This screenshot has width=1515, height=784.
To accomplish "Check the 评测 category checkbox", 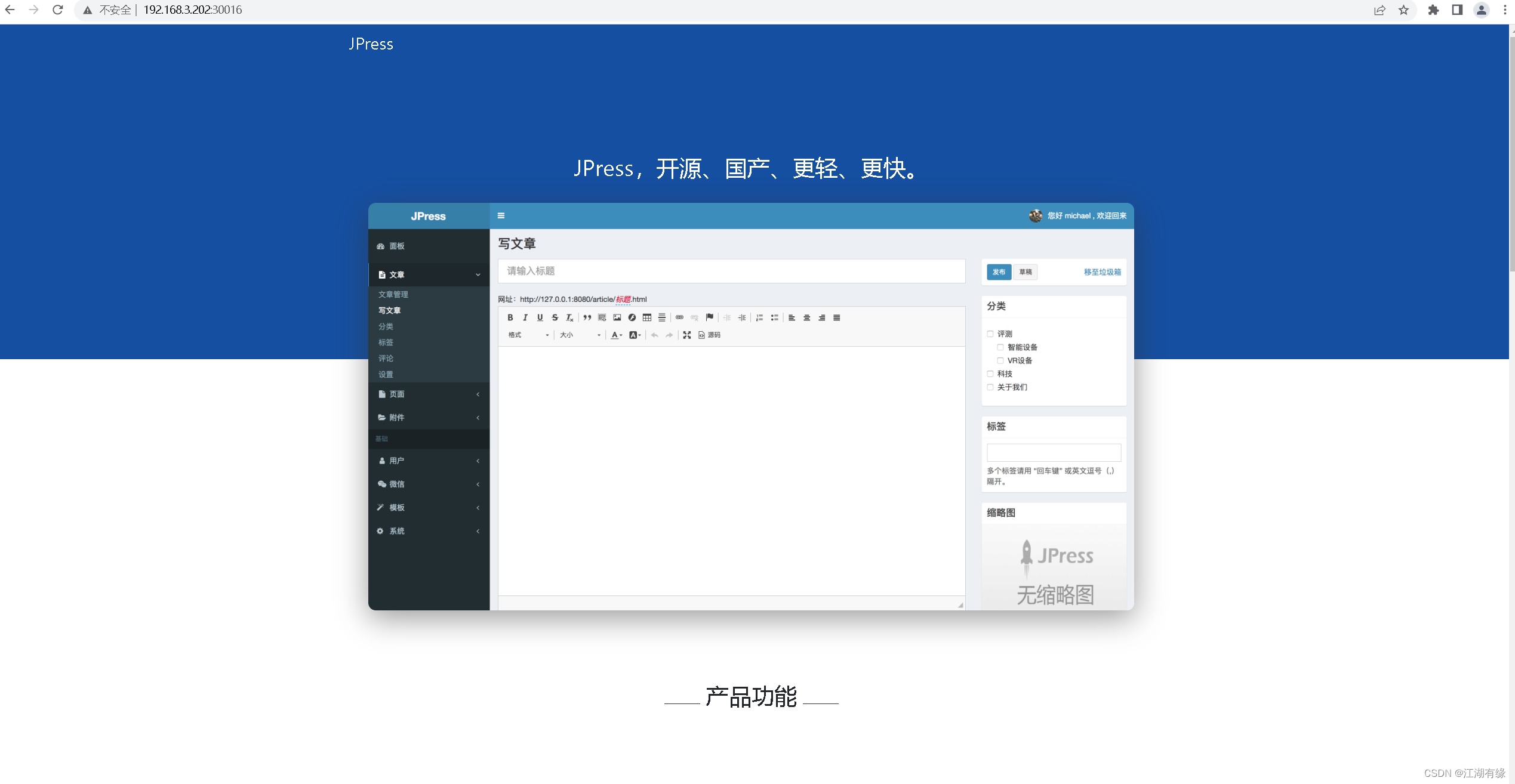I will click(990, 334).
